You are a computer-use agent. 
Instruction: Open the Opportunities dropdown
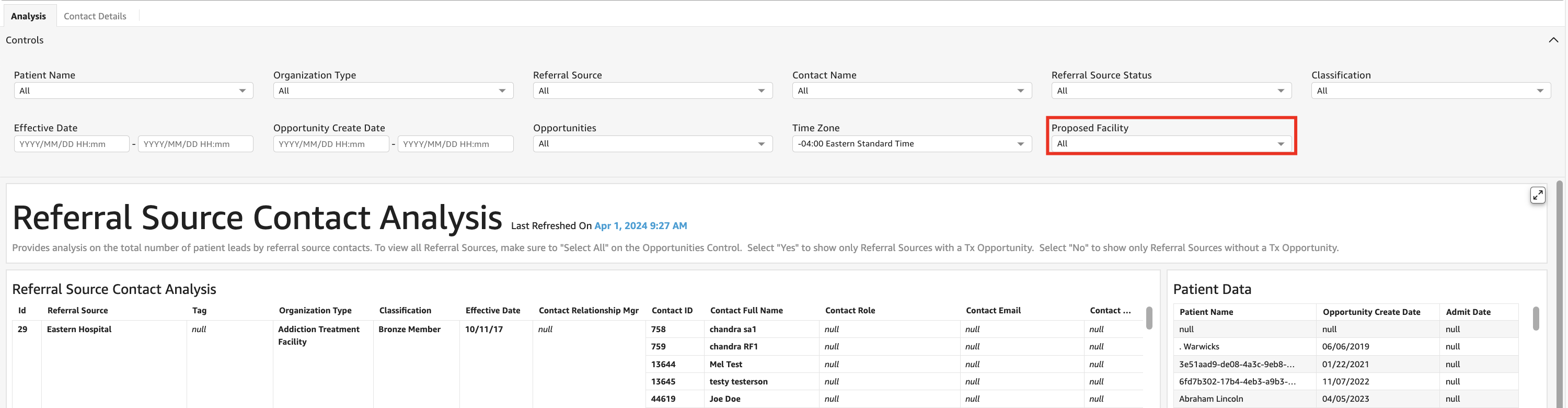[x=652, y=144]
